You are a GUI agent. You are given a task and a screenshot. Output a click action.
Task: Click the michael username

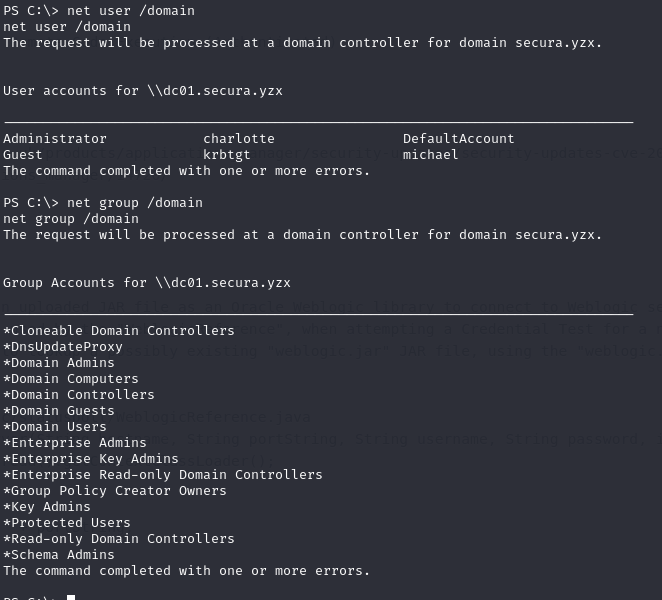[430, 155]
